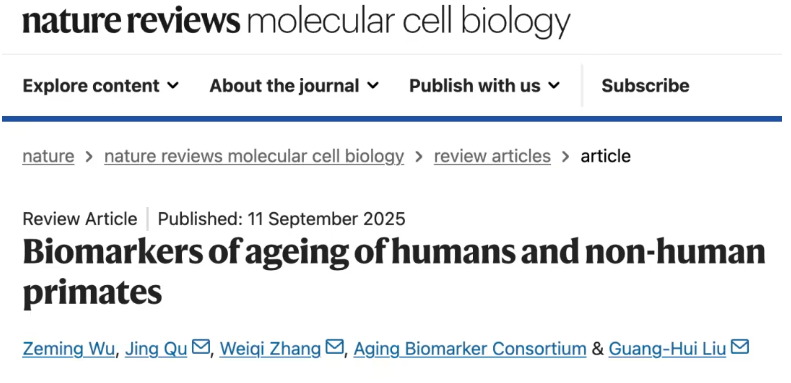Click the Biomarkers of ageing article title

pyautogui.click(x=394, y=271)
